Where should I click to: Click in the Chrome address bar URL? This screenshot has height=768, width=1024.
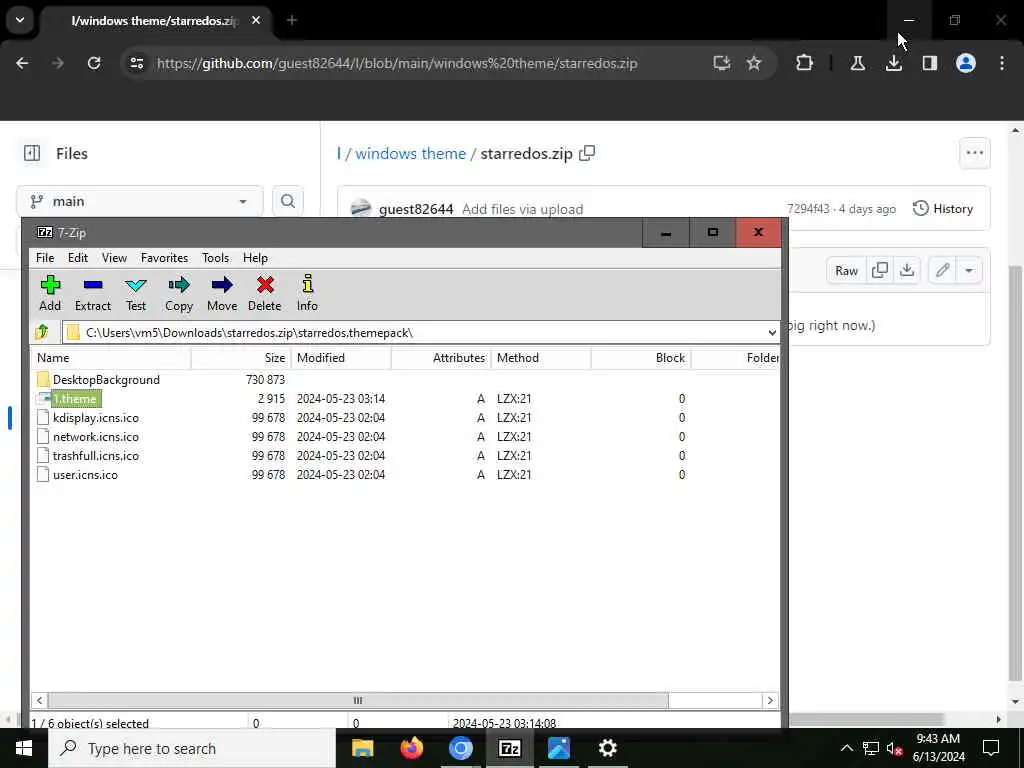396,63
